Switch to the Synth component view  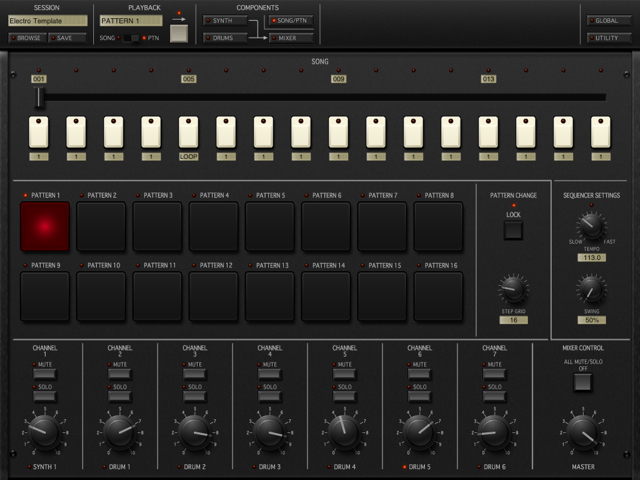point(224,20)
